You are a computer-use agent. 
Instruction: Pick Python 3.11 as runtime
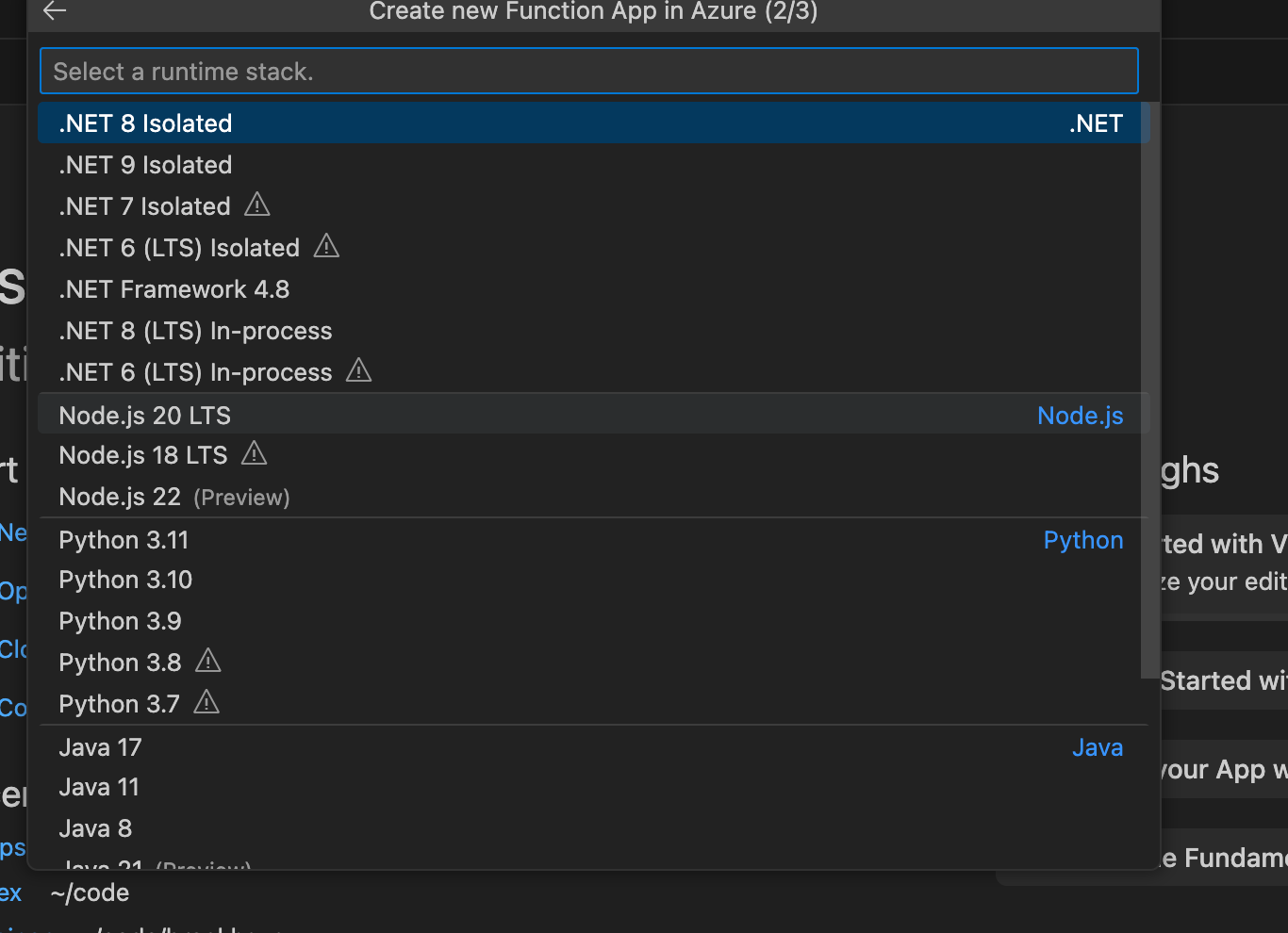(124, 540)
